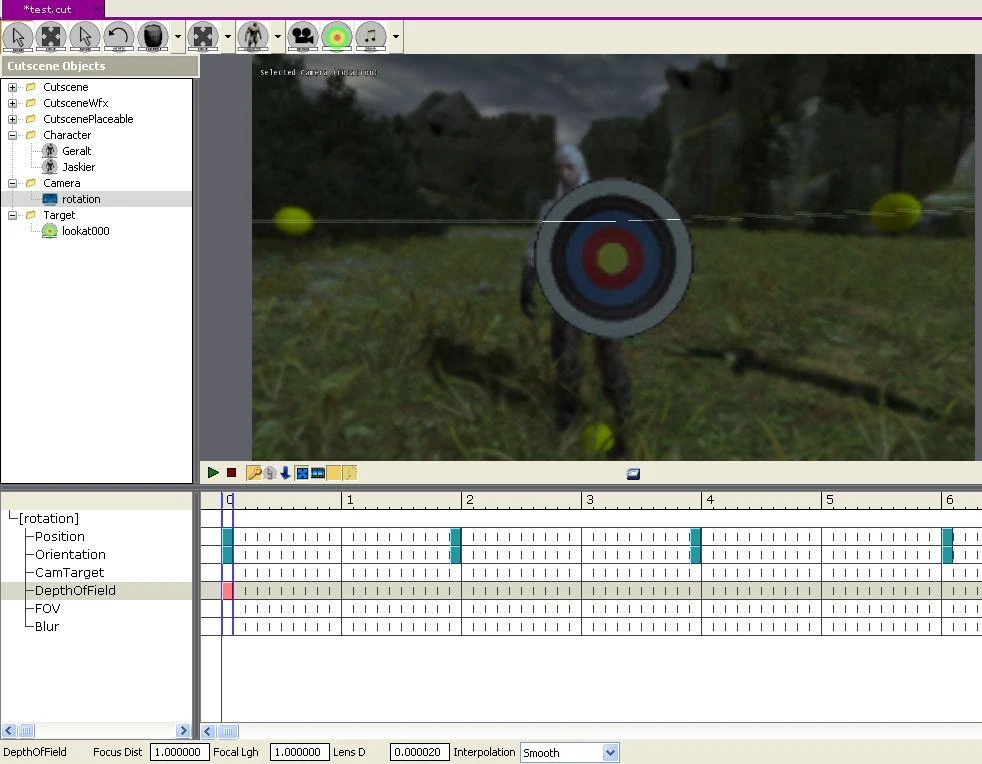
Task: Select the rotation camera item
Action: [81, 199]
